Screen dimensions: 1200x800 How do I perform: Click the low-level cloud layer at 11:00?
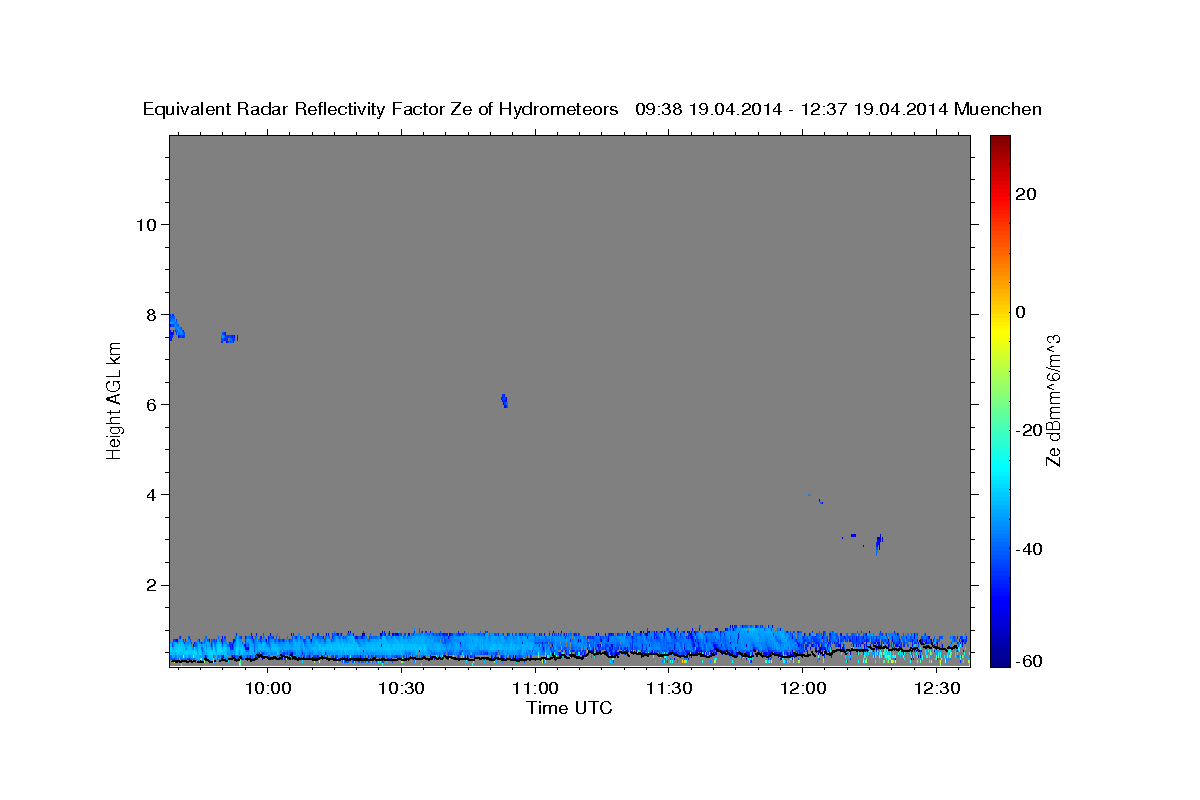535,646
